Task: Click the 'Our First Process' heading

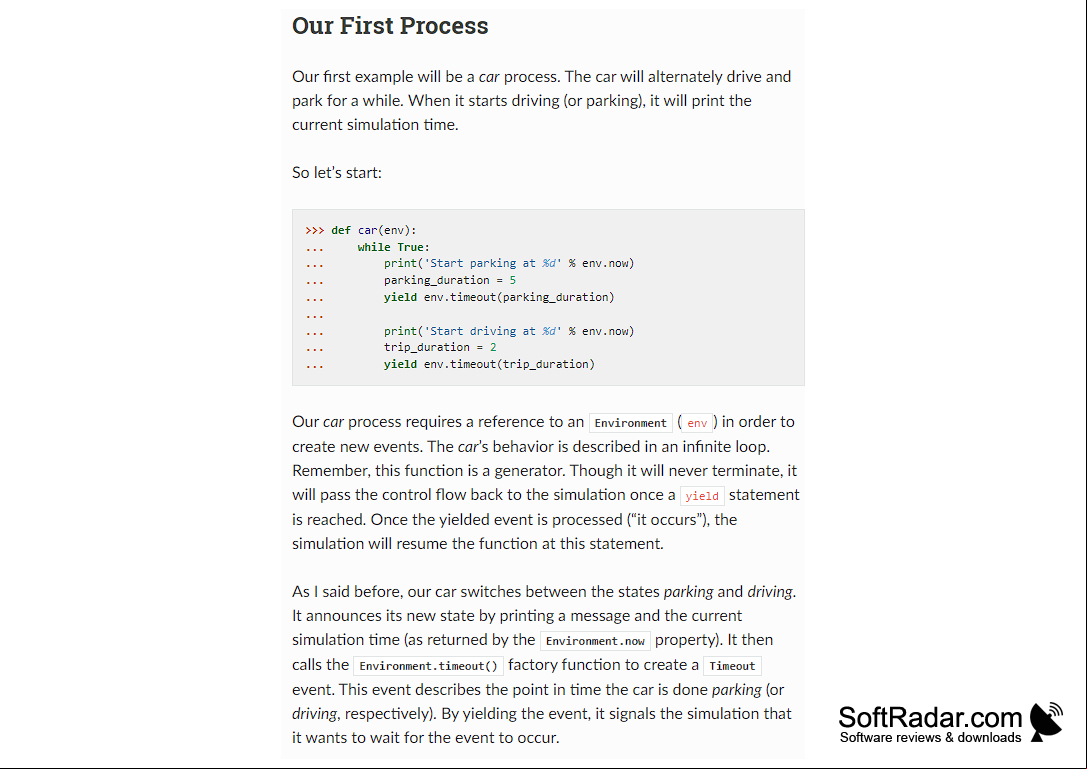Action: [390, 26]
